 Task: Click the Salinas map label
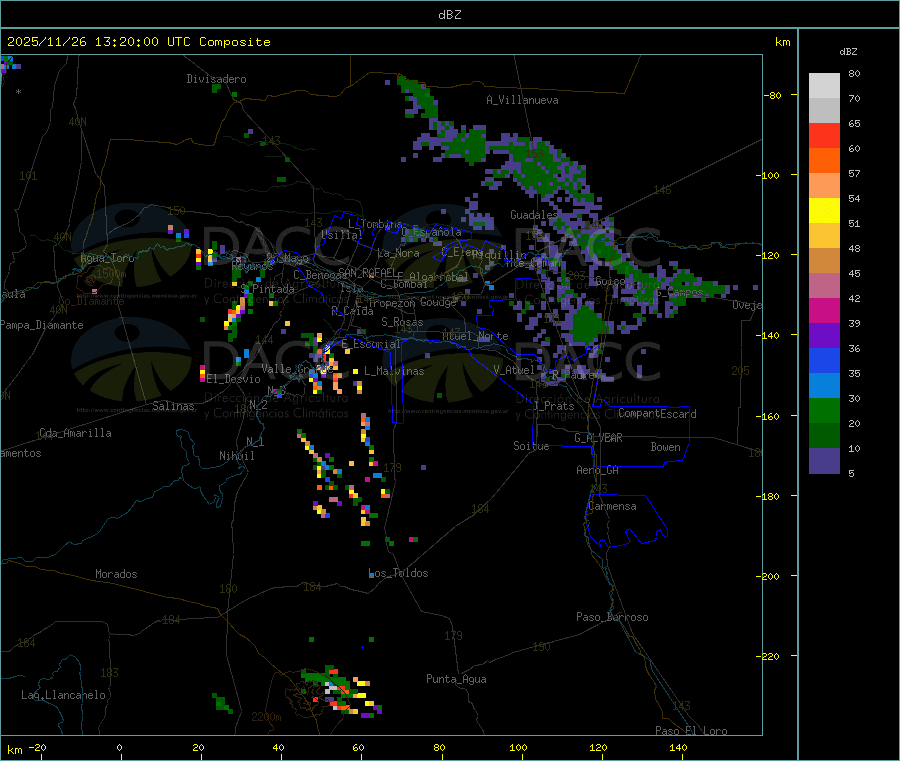tap(173, 406)
